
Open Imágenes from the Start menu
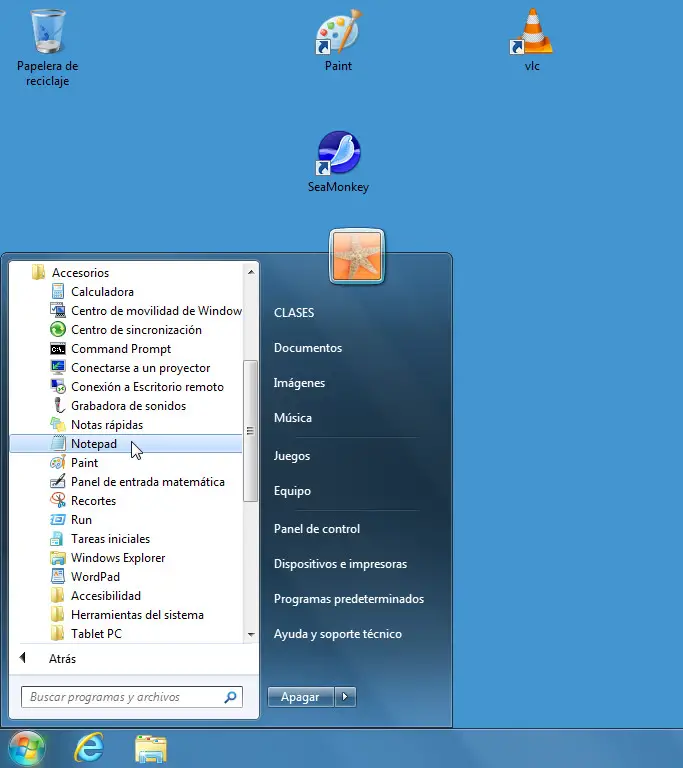(x=299, y=383)
